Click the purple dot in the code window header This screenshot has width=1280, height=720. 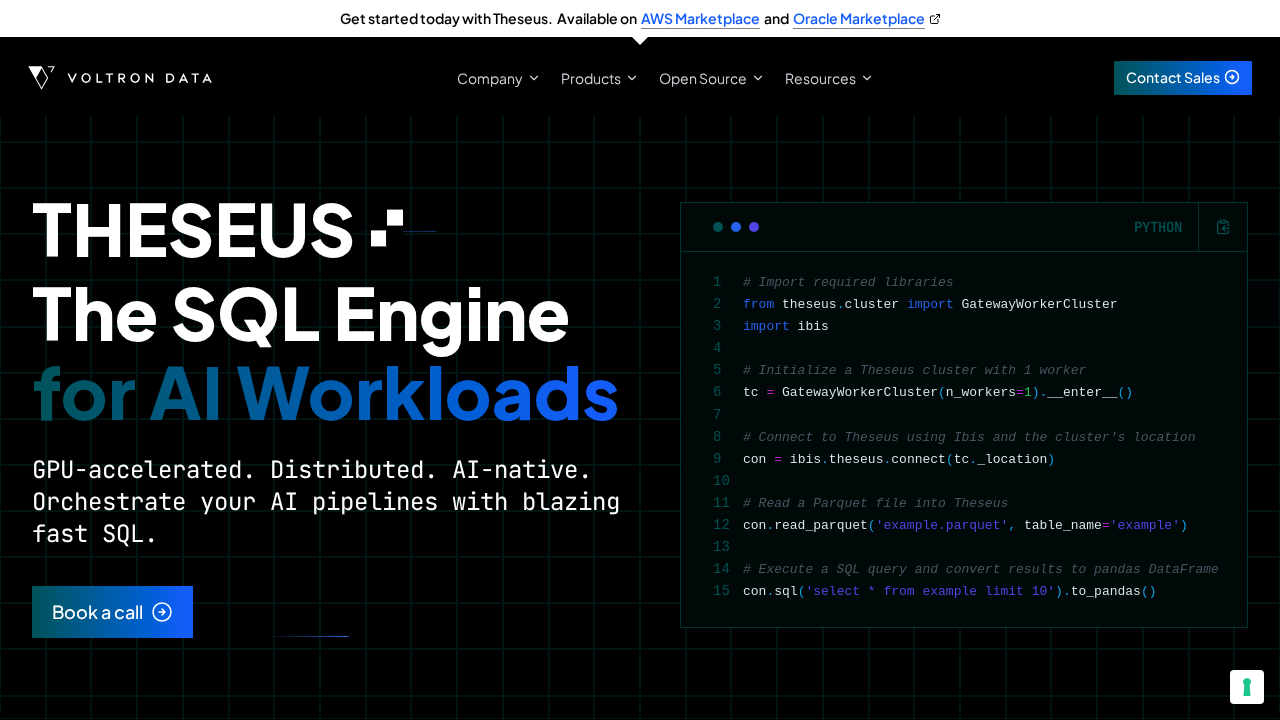(754, 227)
